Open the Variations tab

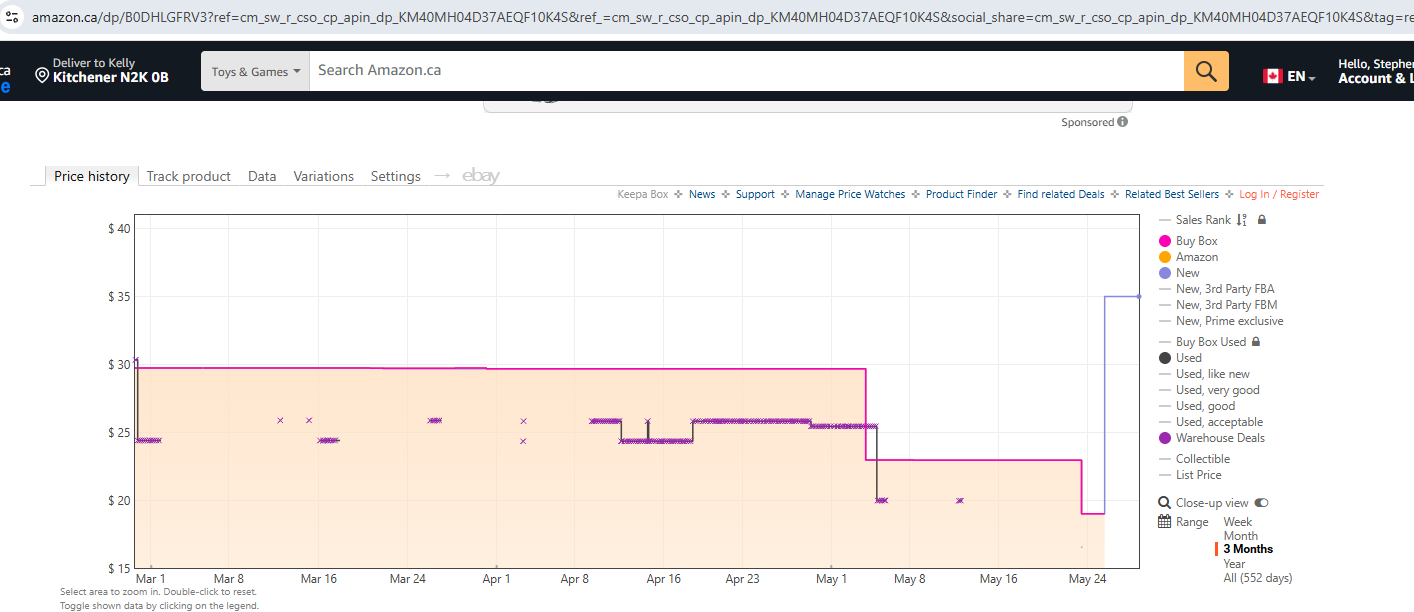click(324, 176)
